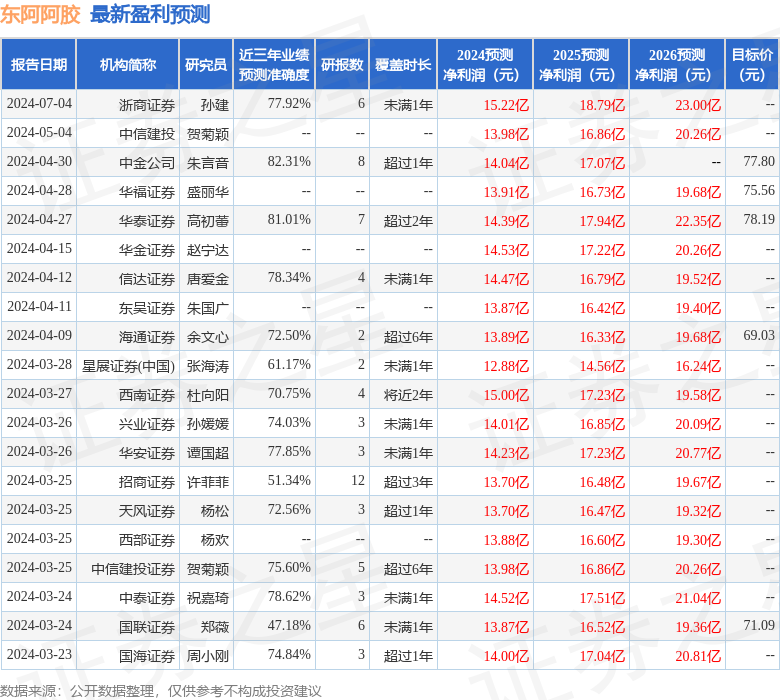Click the 研究员 column header
Screen dimensions: 780x700
tap(206, 65)
